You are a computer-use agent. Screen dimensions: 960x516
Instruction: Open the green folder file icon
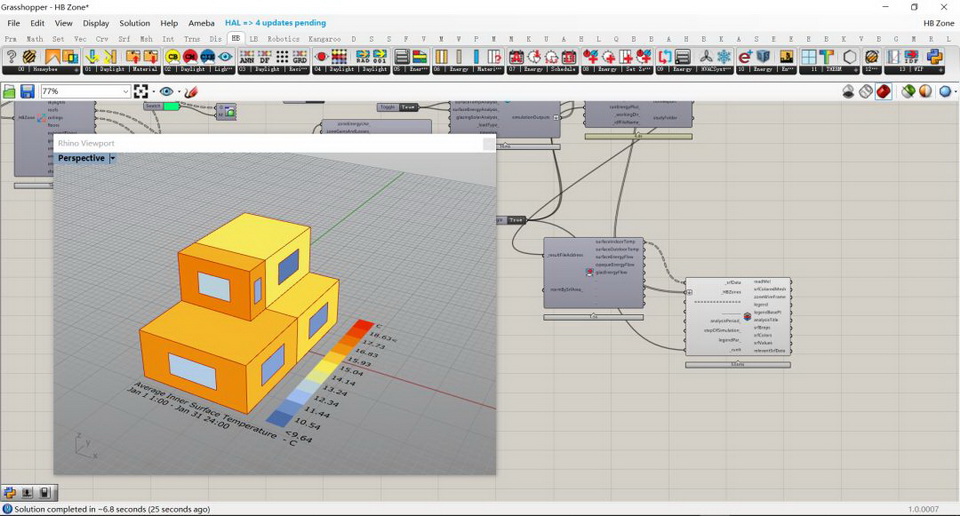(9, 92)
